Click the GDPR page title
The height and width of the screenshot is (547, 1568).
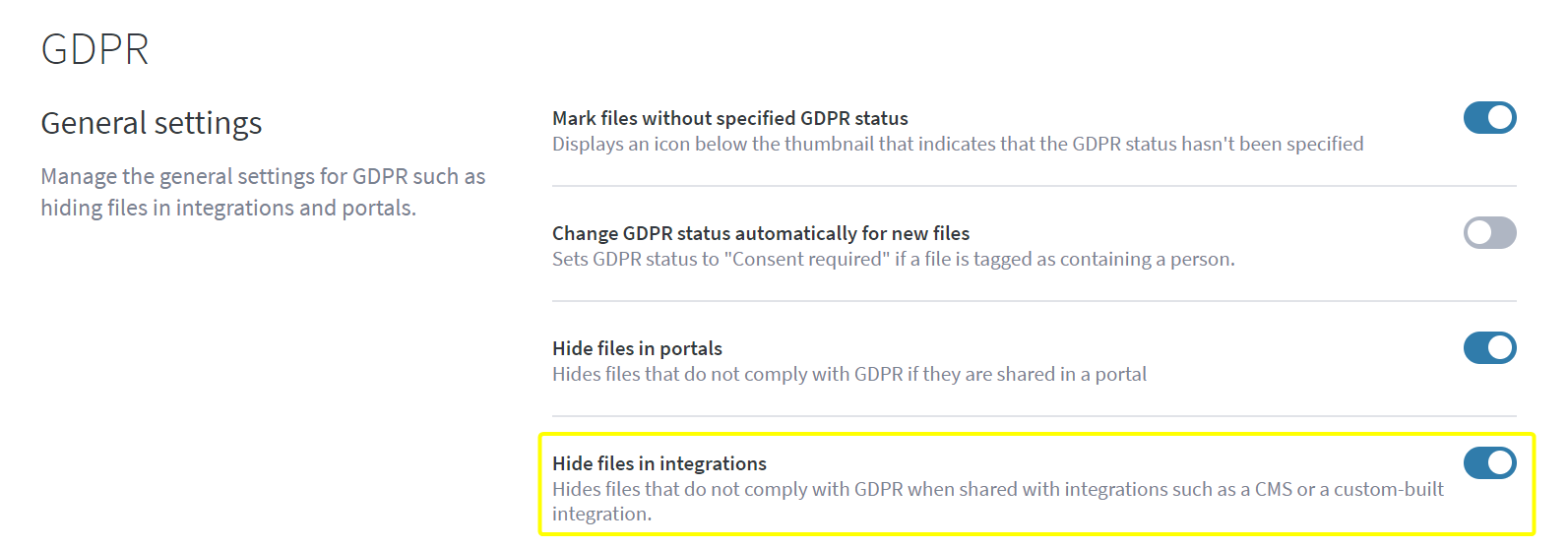click(x=94, y=49)
